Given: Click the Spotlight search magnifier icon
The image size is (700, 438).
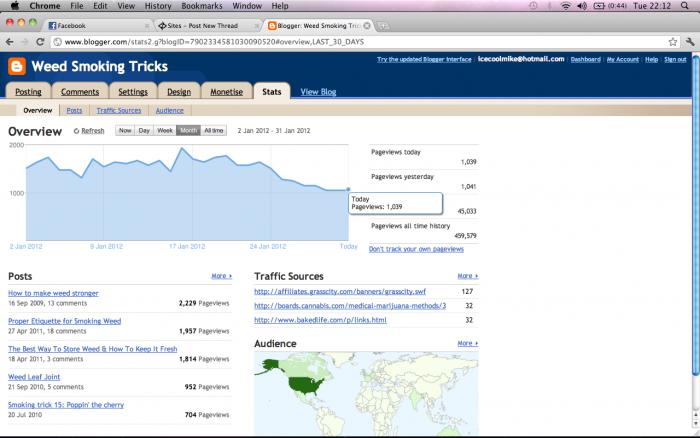Looking at the screenshot, I should point(684,6).
